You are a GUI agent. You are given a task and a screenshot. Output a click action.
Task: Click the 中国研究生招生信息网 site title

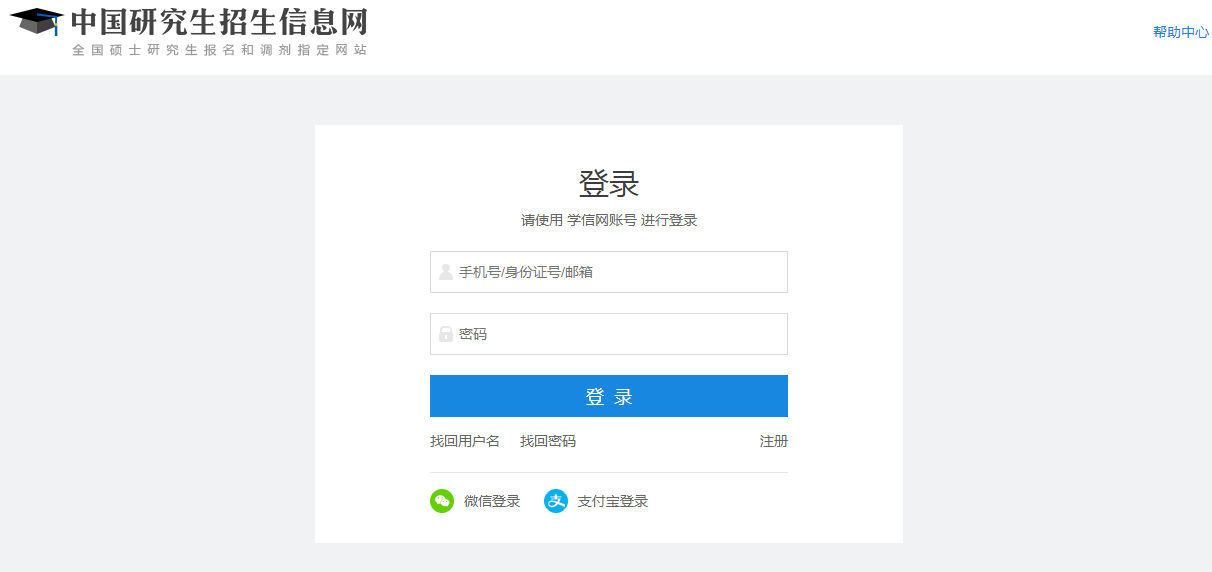click(219, 21)
